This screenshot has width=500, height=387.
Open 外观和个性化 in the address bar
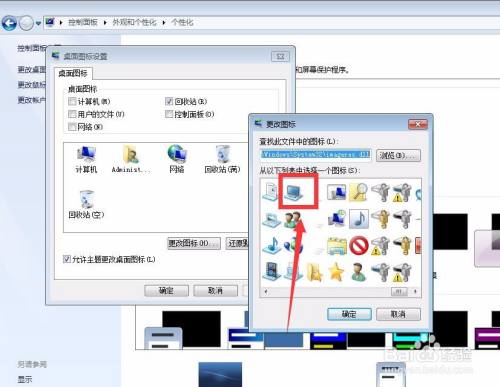[x=134, y=22]
